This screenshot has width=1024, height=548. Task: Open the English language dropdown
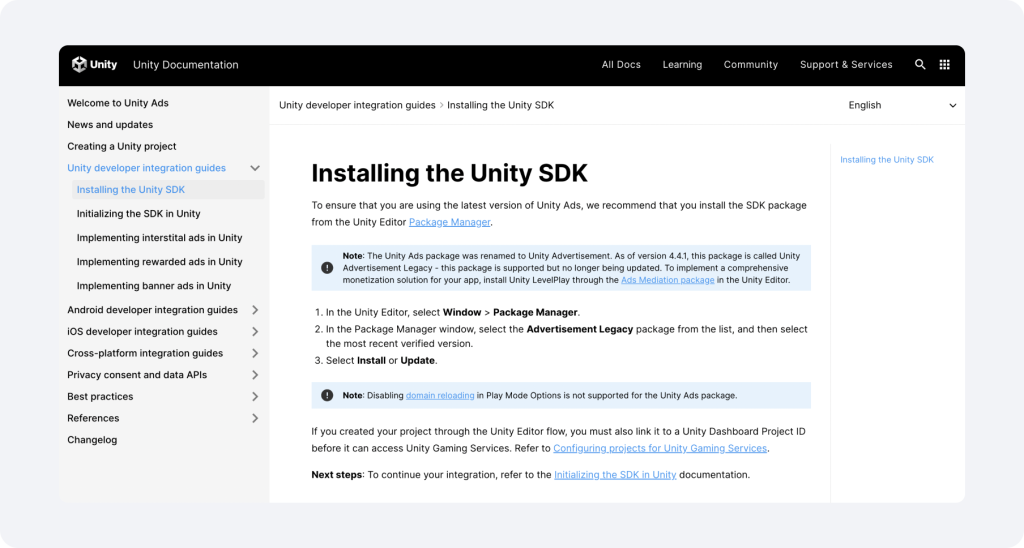pos(902,105)
